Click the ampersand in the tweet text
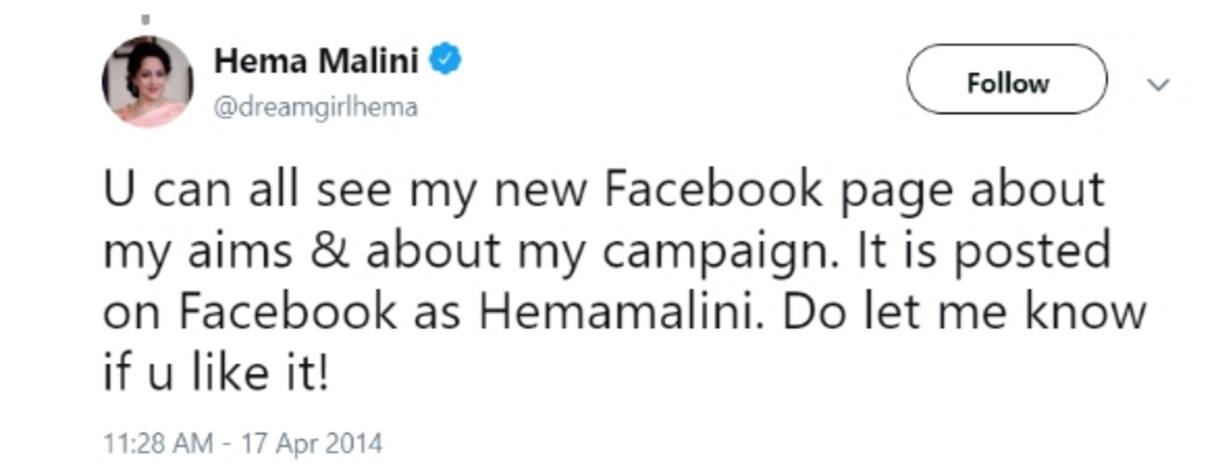1214x472 pixels. pyautogui.click(x=332, y=250)
